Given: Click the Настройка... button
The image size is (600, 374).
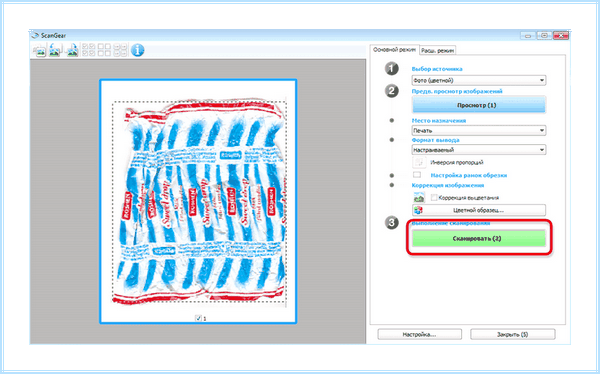Looking at the screenshot, I should click(419, 334).
